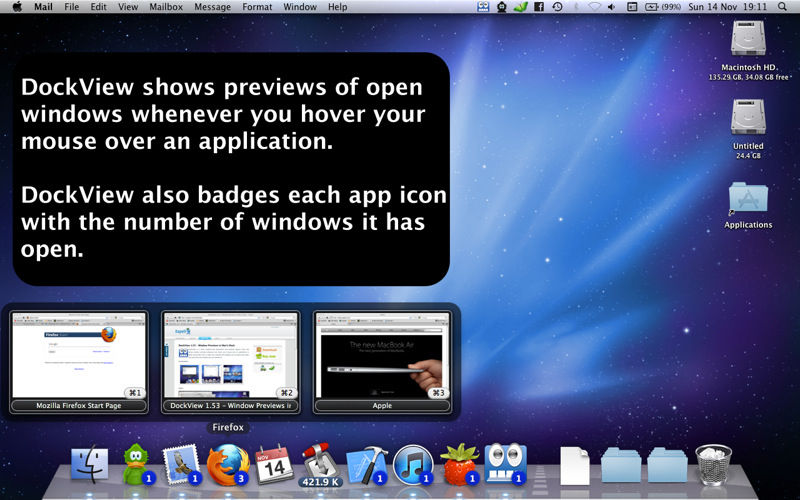Viewport: 800px width, 500px height.
Task: Open the Apple menu
Action: 17,7
